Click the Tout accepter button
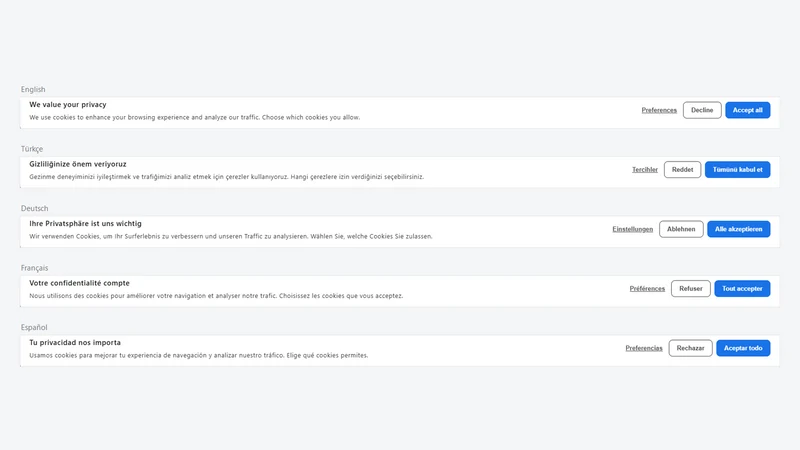Viewport: 800px width, 450px height. pyautogui.click(x=742, y=289)
